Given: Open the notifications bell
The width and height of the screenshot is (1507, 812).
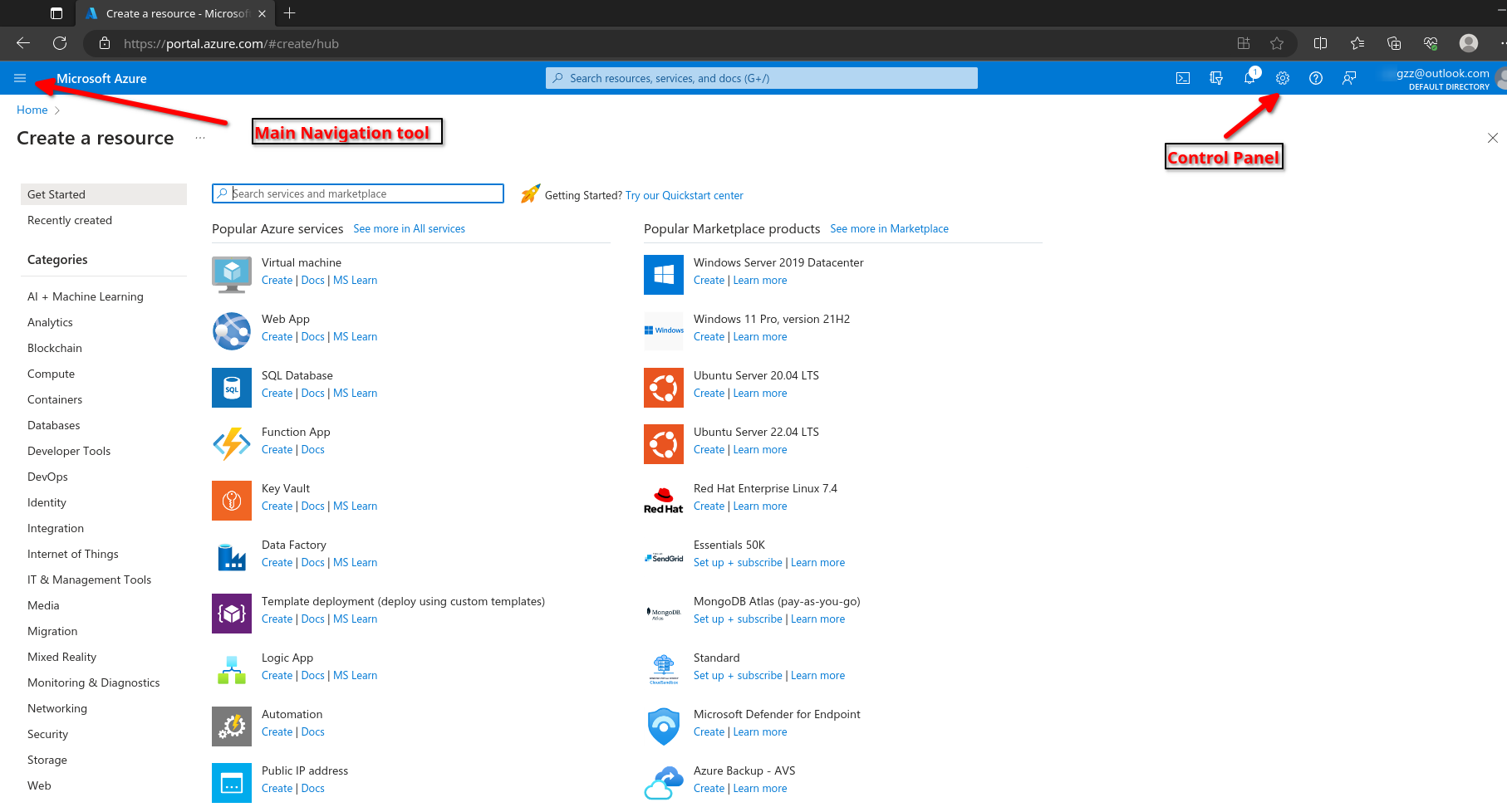Looking at the screenshot, I should (1249, 78).
